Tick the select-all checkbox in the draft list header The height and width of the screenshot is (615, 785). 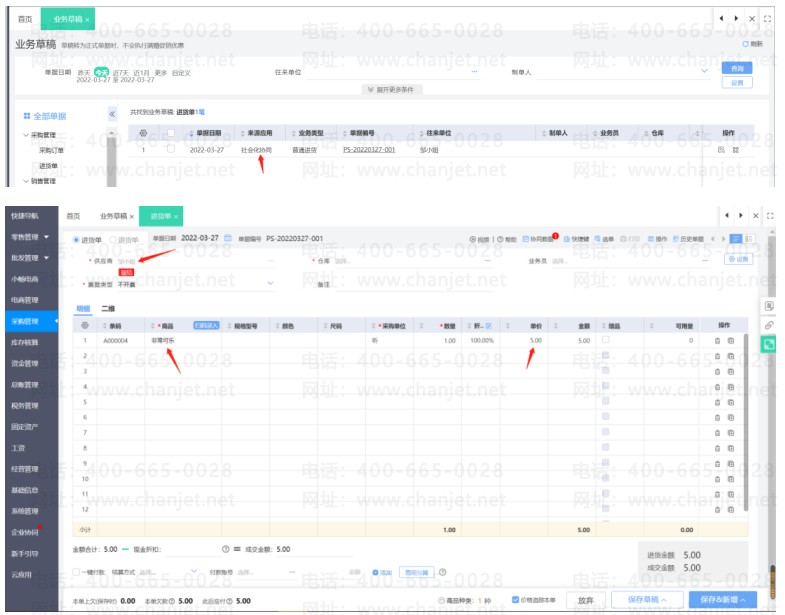171,133
